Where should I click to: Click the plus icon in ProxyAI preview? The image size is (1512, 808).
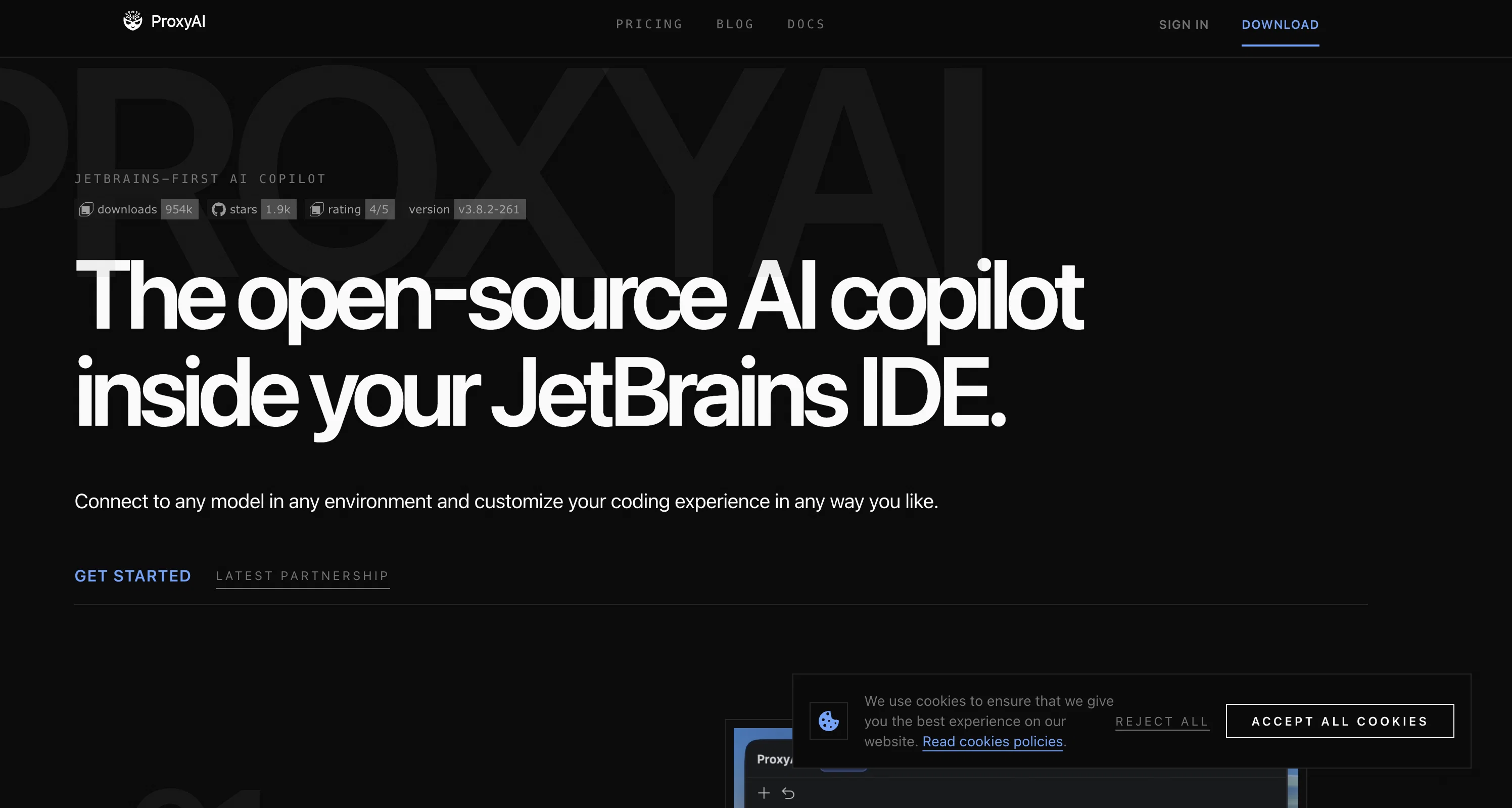pyautogui.click(x=764, y=793)
